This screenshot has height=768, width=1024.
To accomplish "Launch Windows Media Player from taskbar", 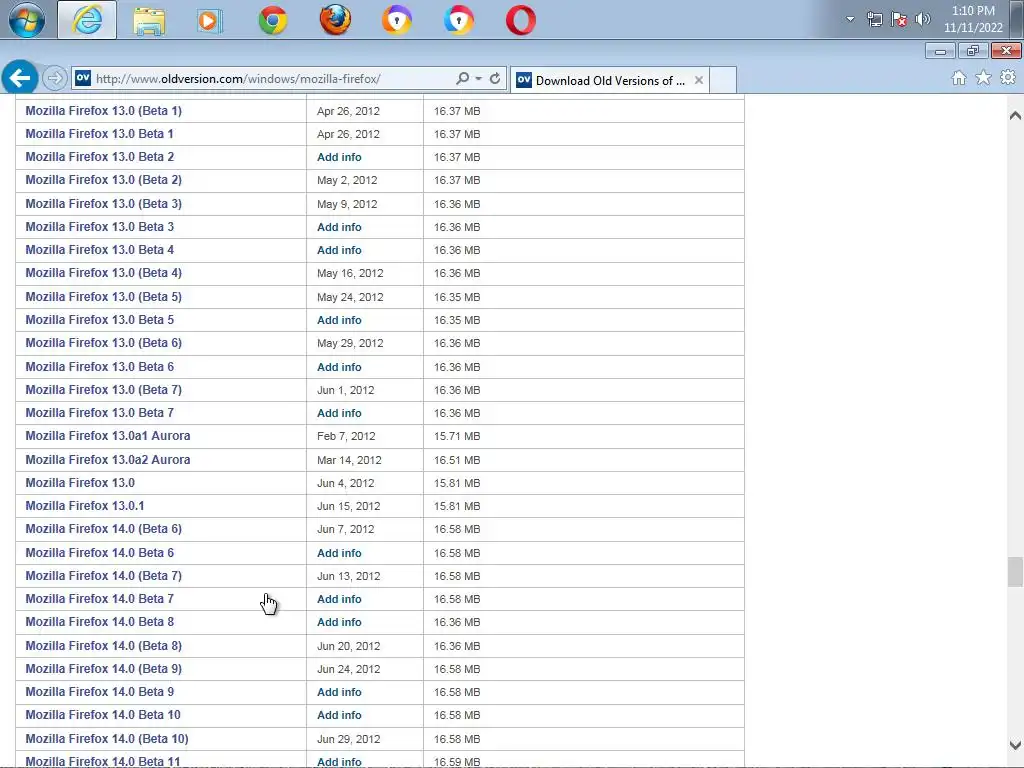I will pyautogui.click(x=210, y=21).
